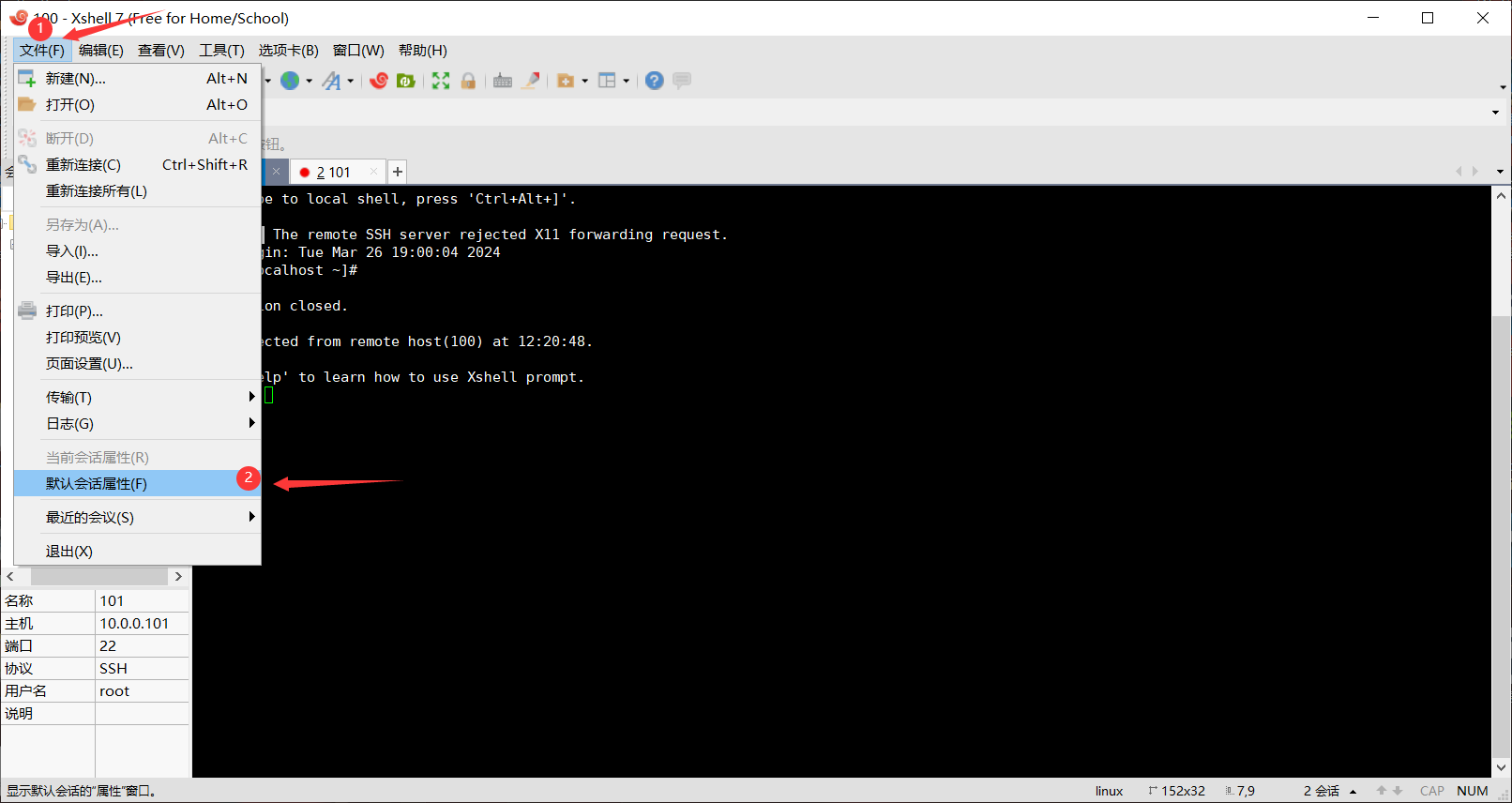Open the 选项卡(B) menu
The height and width of the screenshot is (803, 1512).
click(289, 51)
